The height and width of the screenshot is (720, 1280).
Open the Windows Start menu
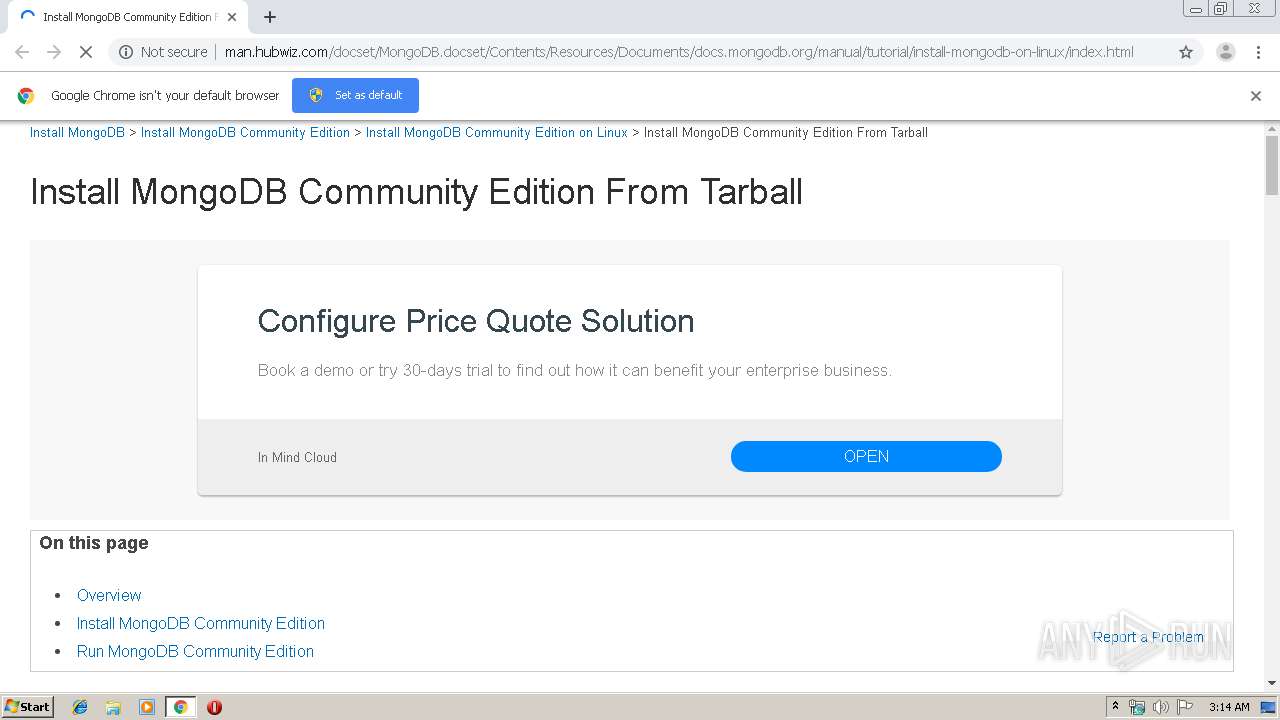pos(28,706)
